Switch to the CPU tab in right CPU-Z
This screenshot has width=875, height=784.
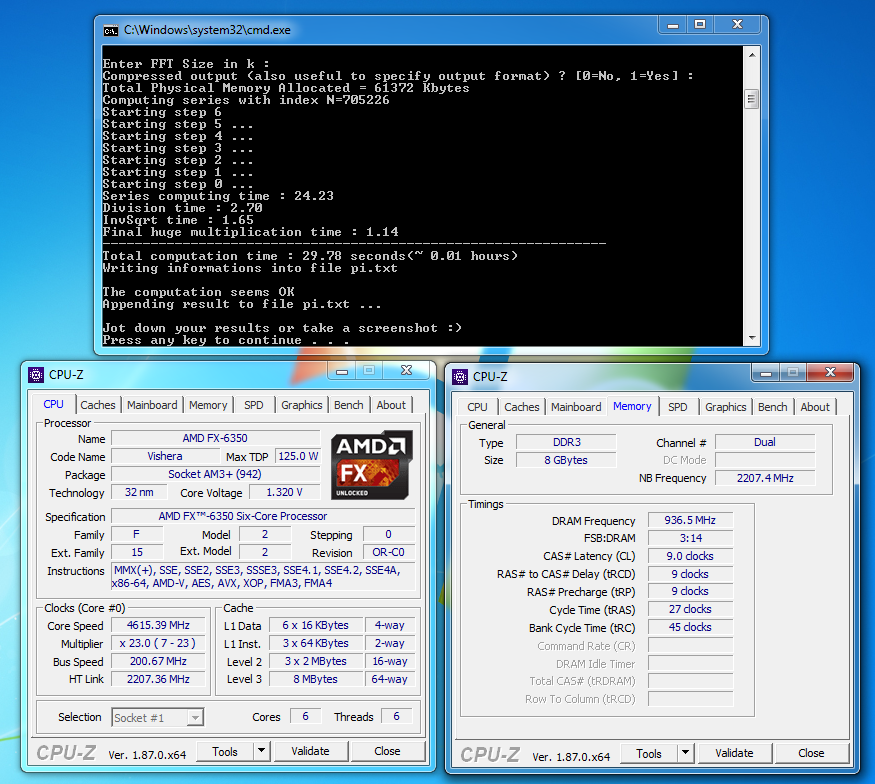click(477, 407)
